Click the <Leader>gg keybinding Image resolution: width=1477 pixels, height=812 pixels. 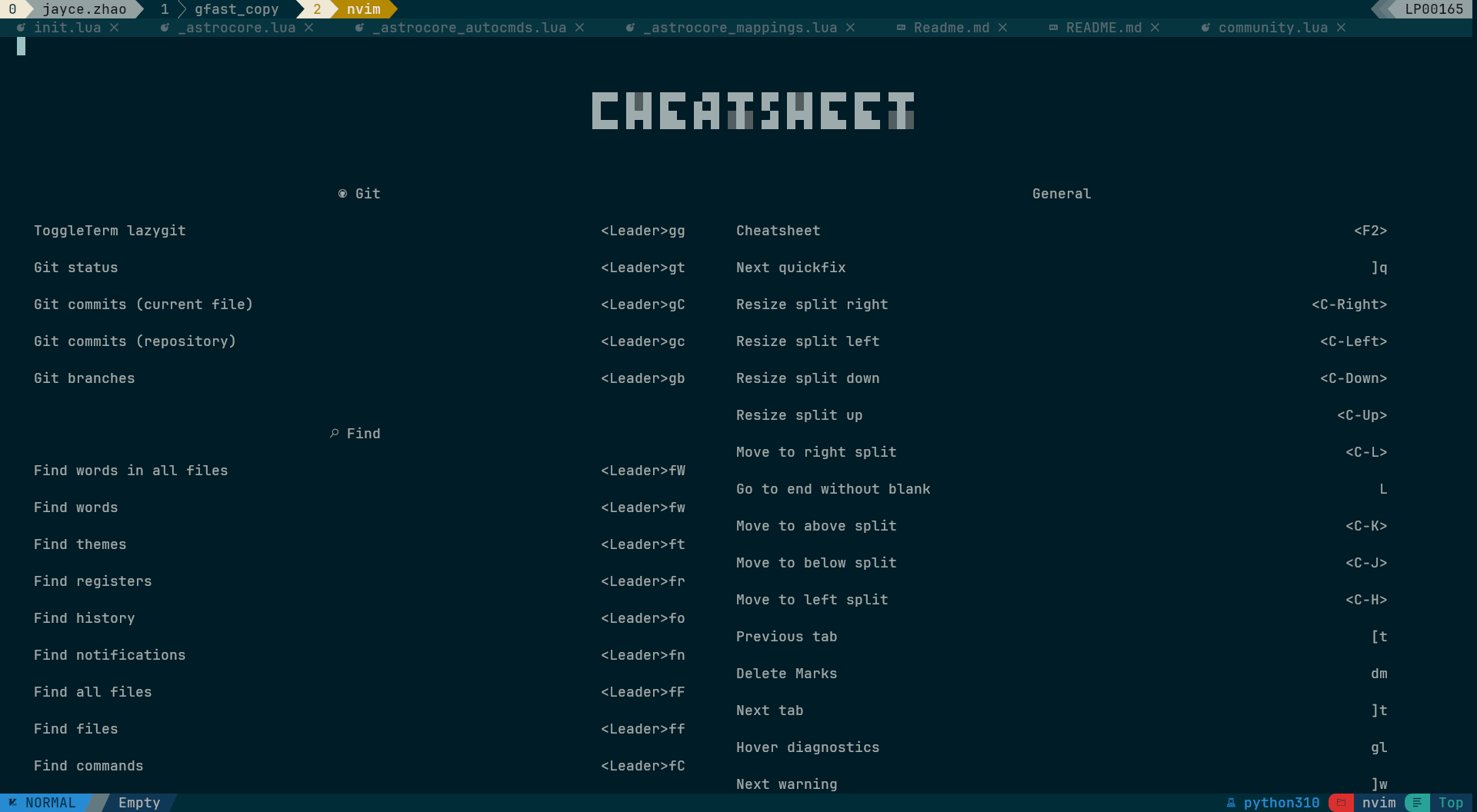click(643, 231)
